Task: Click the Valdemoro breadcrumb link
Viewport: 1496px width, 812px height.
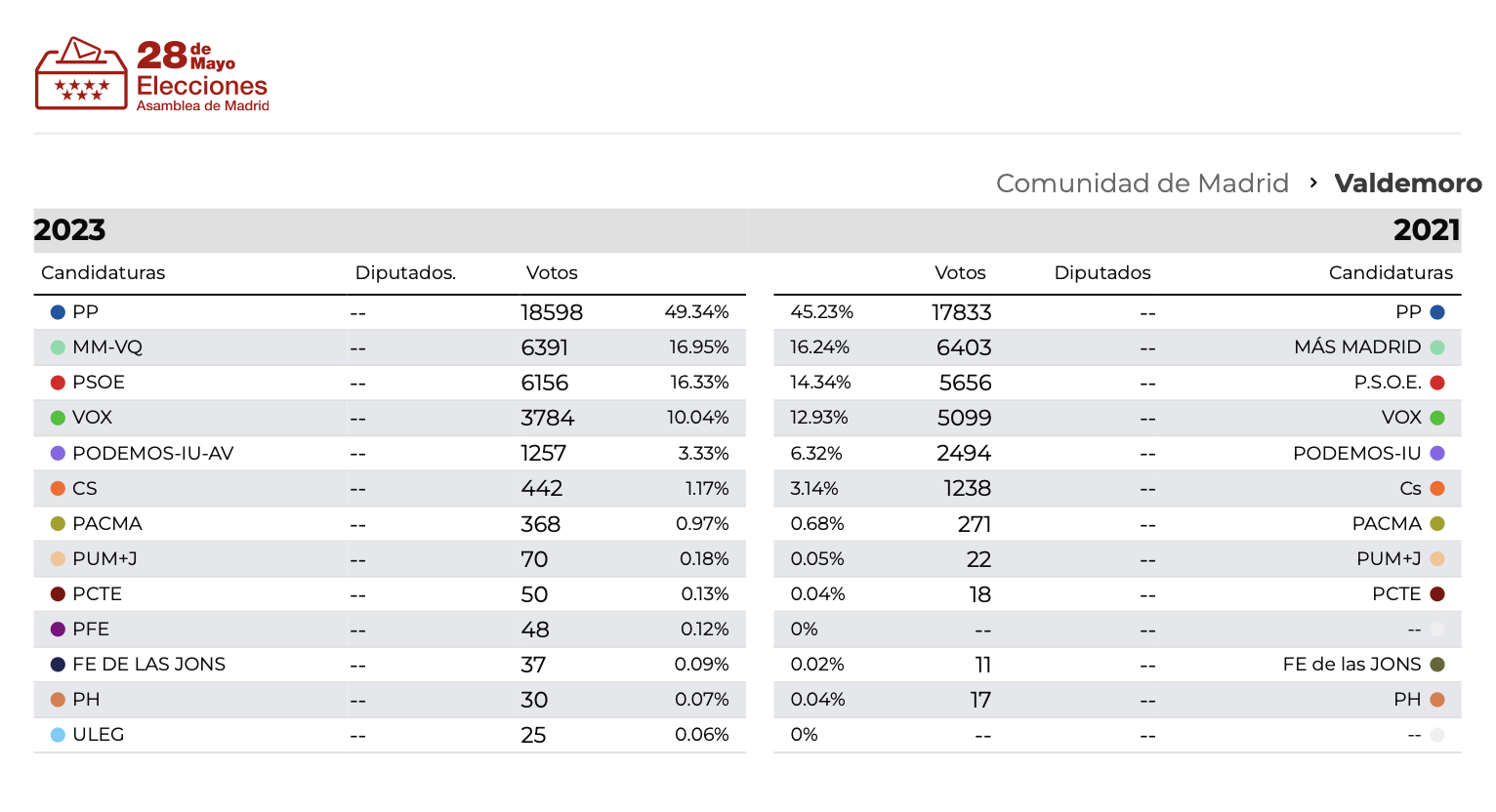Action: tap(1407, 183)
